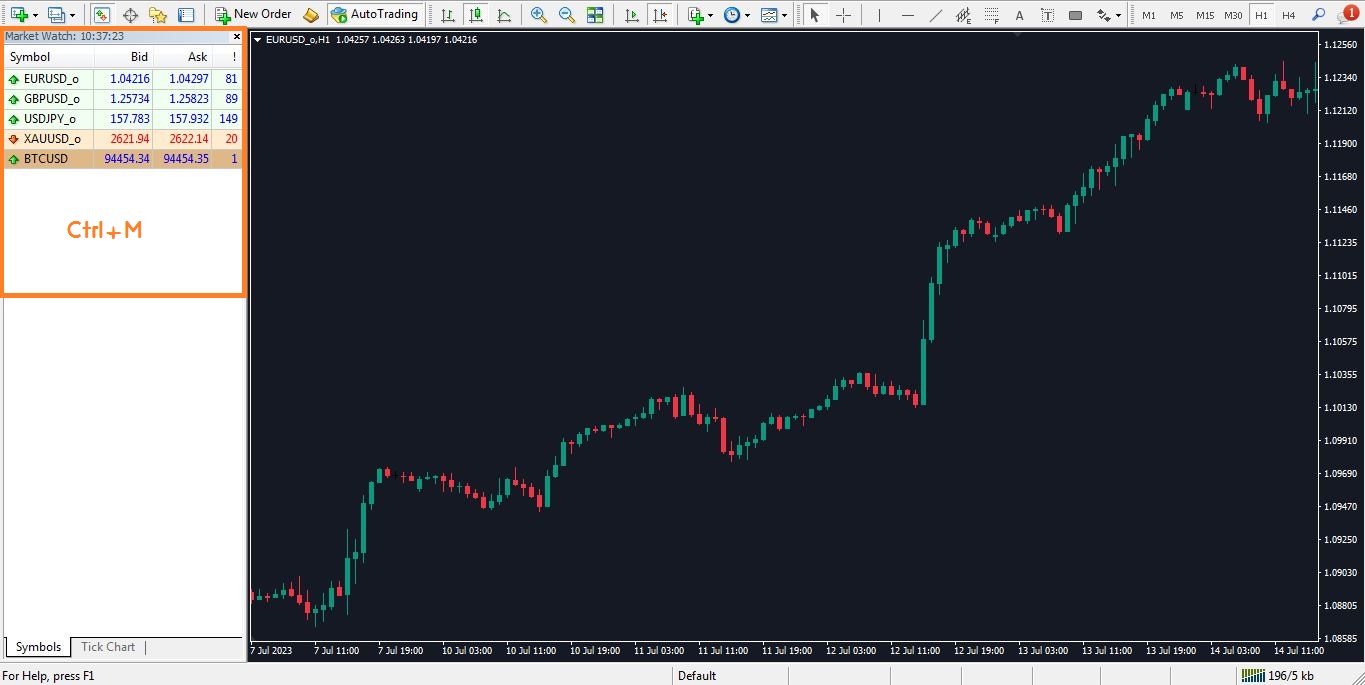The height and width of the screenshot is (685, 1365).
Task: Select BTCUSD row in Market Watch
Action: click(x=123, y=158)
